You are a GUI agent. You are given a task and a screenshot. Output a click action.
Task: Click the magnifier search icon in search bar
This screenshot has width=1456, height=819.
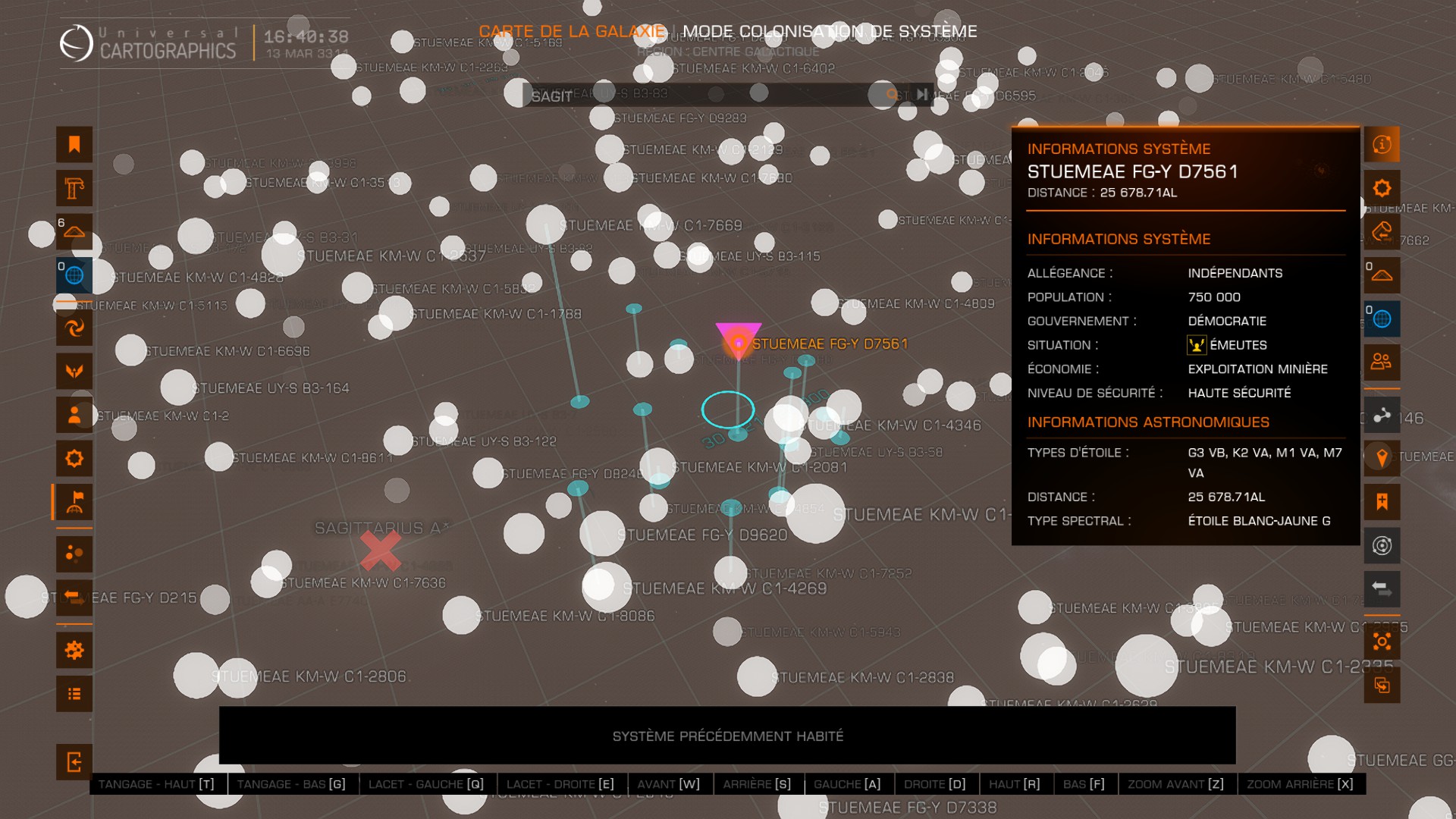893,95
